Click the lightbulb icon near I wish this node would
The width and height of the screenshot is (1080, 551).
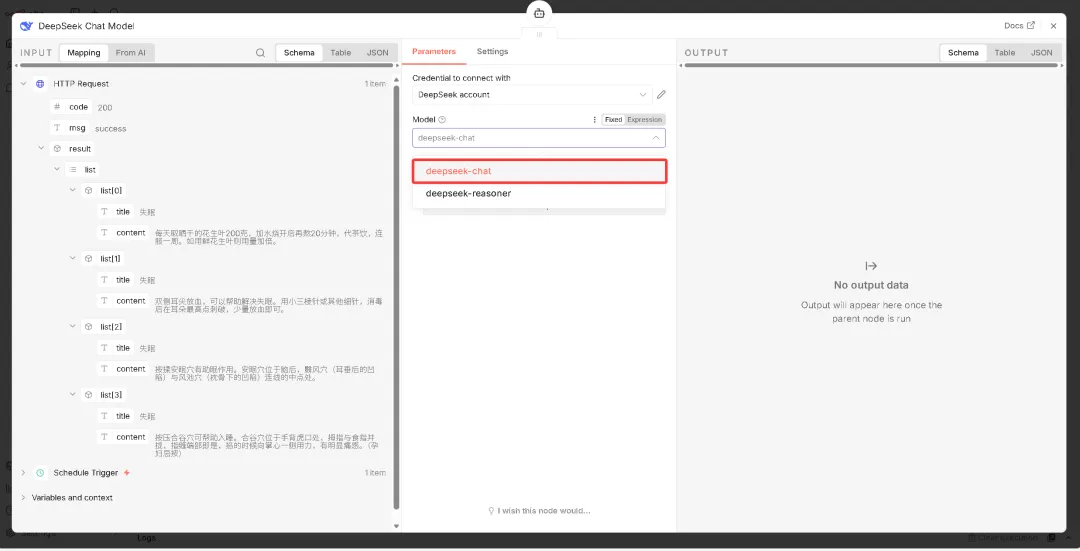tap(491, 510)
